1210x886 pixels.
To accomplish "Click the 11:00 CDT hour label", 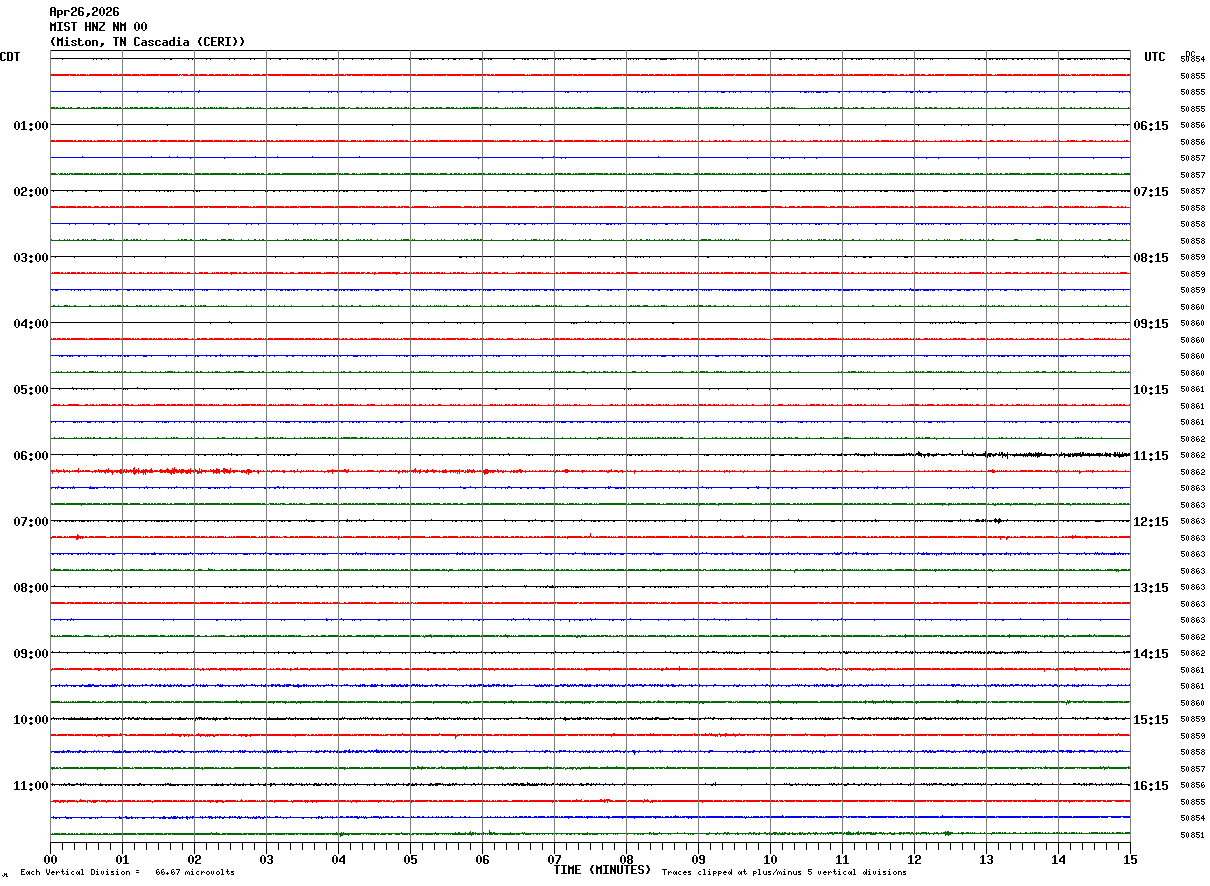I will point(31,786).
